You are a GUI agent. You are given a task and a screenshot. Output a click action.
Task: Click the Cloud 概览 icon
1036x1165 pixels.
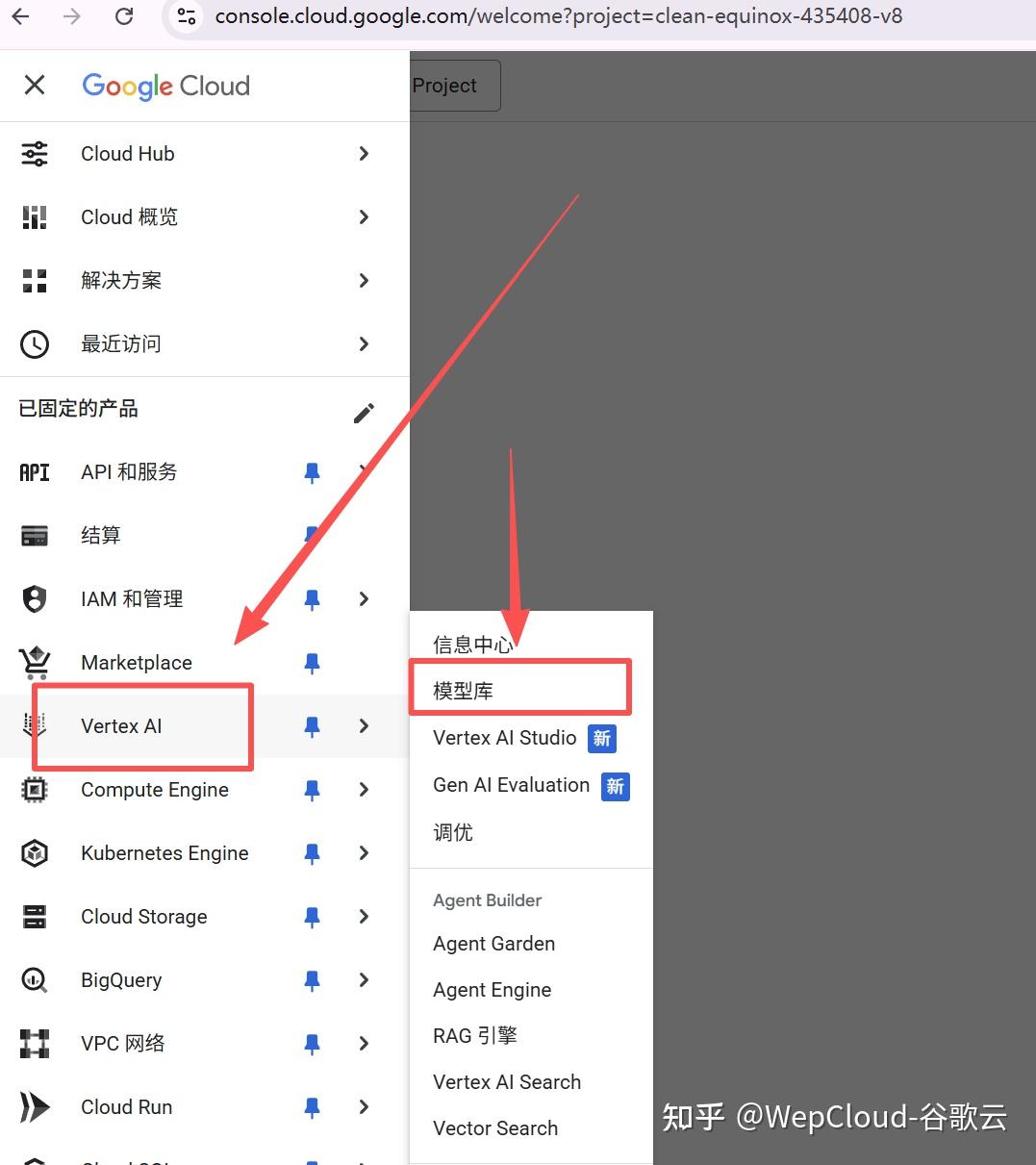35,217
